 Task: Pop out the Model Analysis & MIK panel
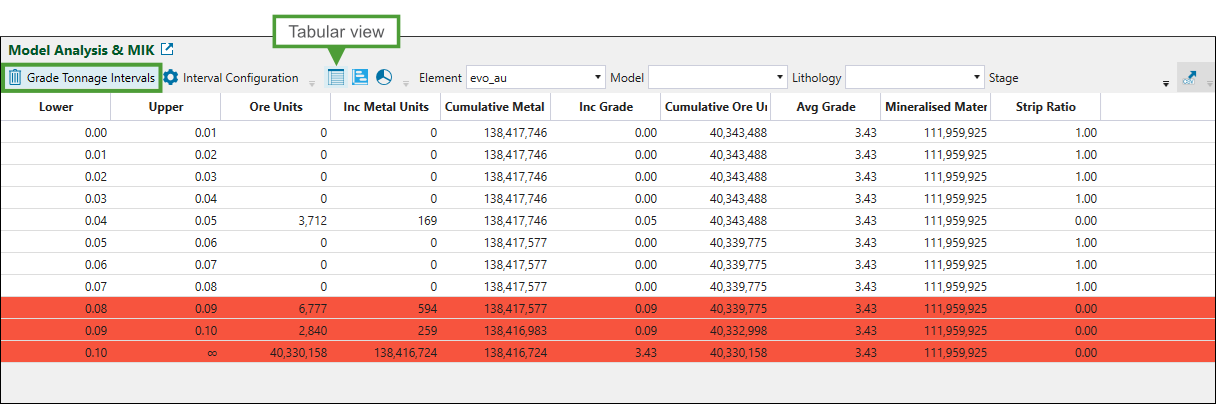tap(168, 49)
